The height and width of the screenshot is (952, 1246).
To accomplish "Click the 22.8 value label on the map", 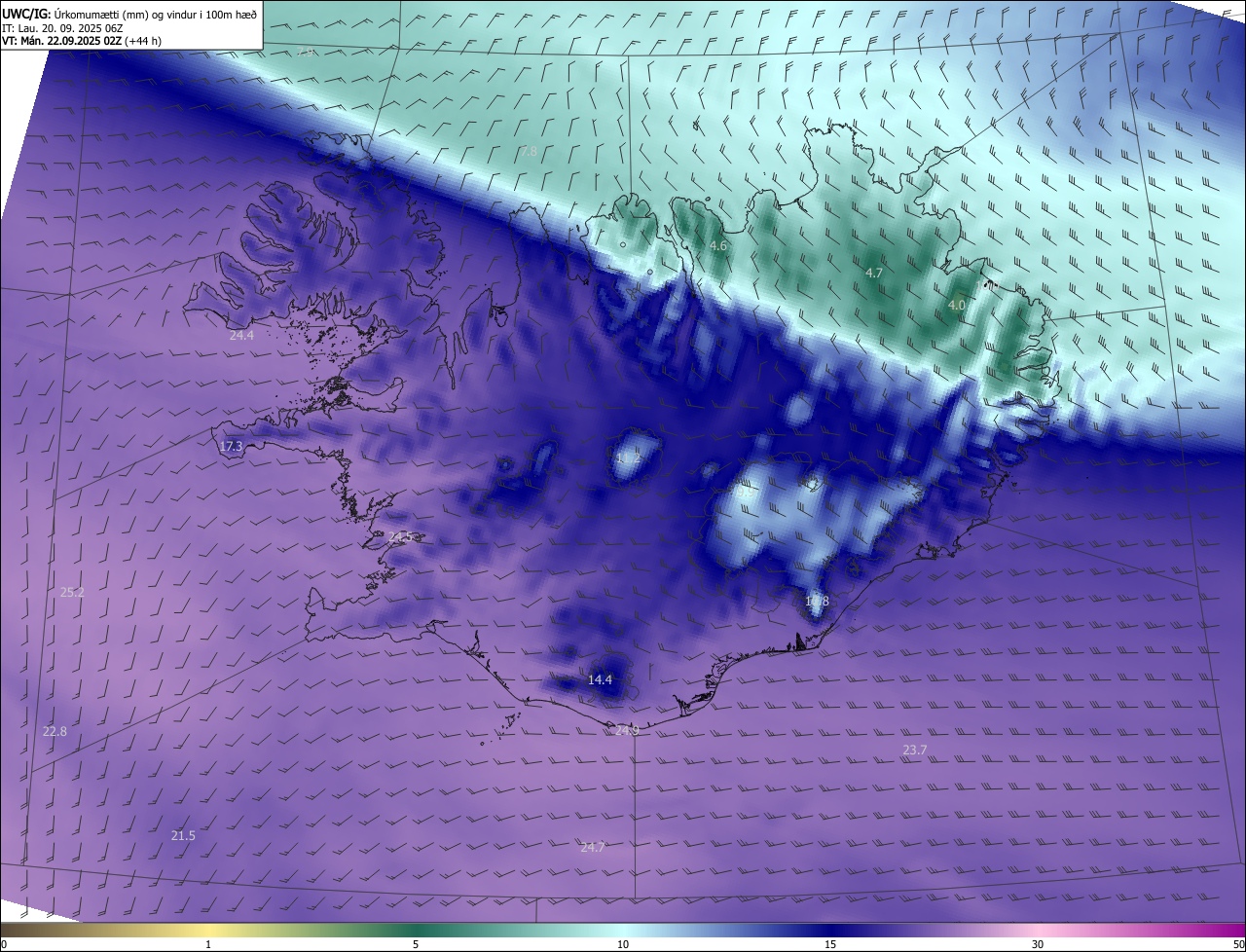I will (55, 731).
